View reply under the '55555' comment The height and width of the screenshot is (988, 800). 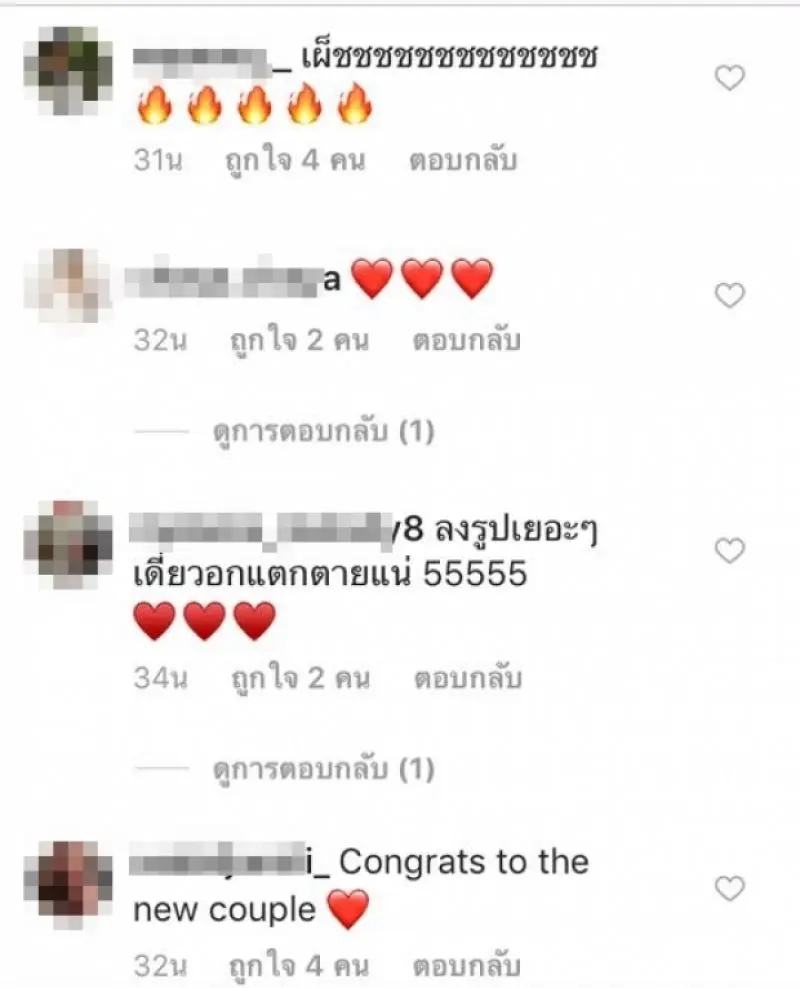coord(324,769)
